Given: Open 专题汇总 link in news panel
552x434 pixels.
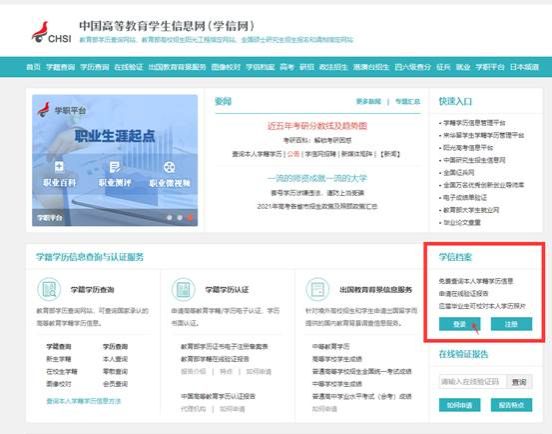Looking at the screenshot, I should click(x=407, y=101).
